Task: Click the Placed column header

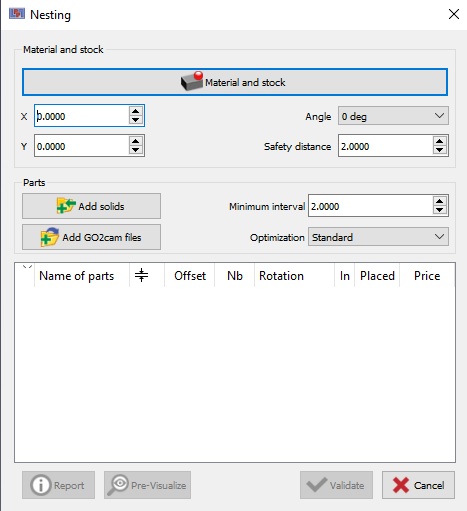Action: (x=377, y=275)
